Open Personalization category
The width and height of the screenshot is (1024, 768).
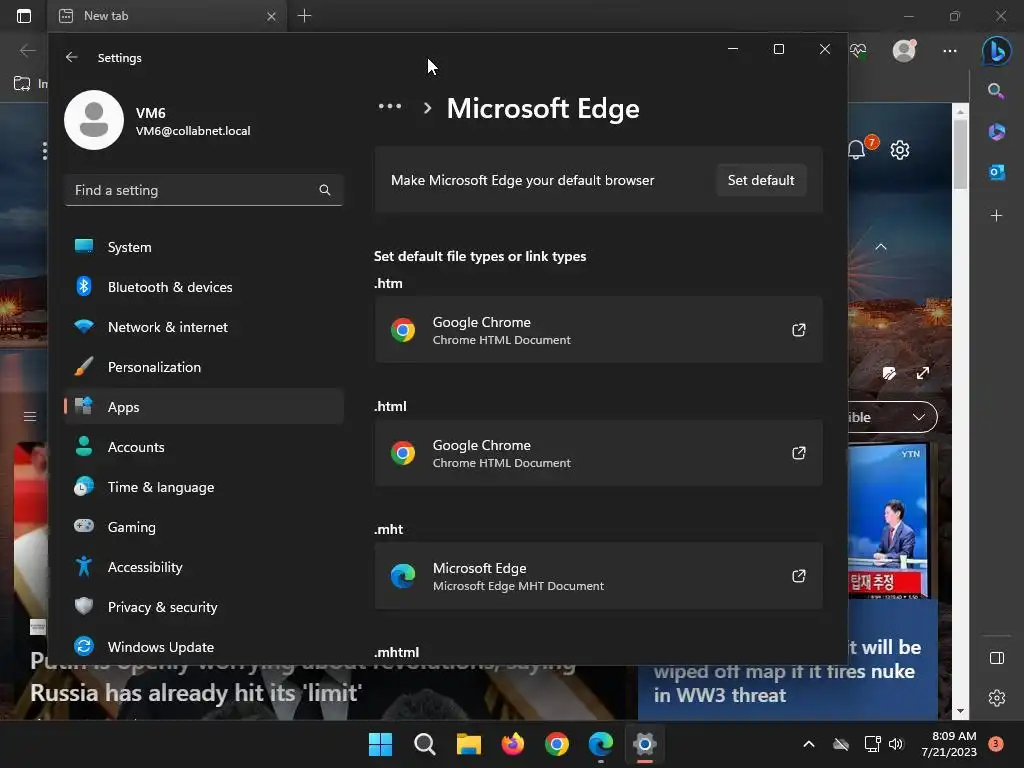pos(204,367)
